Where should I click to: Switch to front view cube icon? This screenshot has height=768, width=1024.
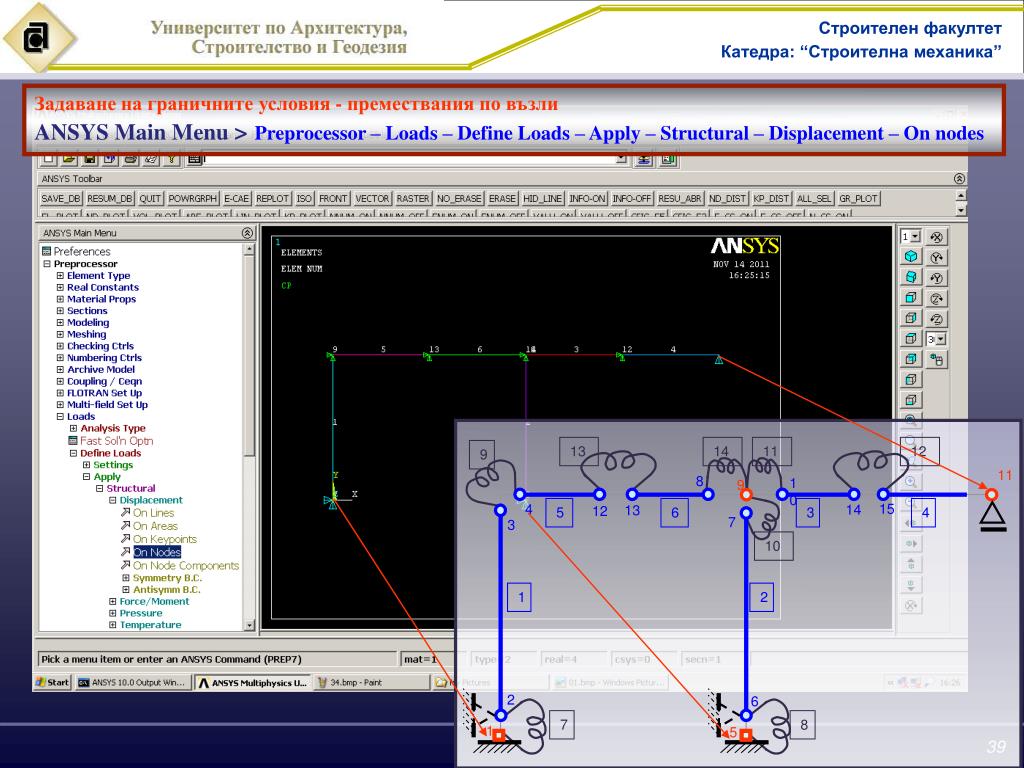[x=912, y=298]
